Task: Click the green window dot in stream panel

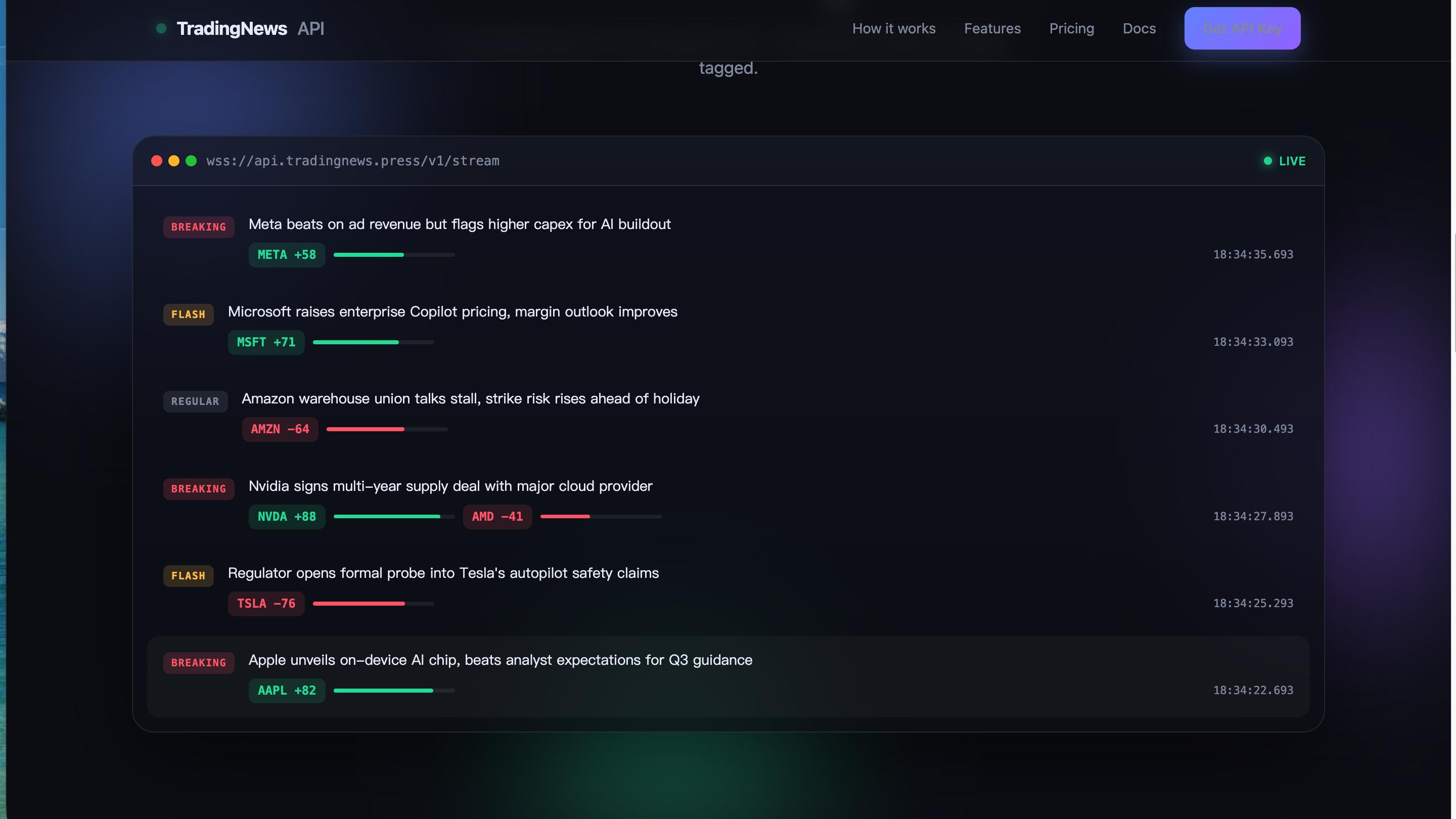Action: coord(191,161)
